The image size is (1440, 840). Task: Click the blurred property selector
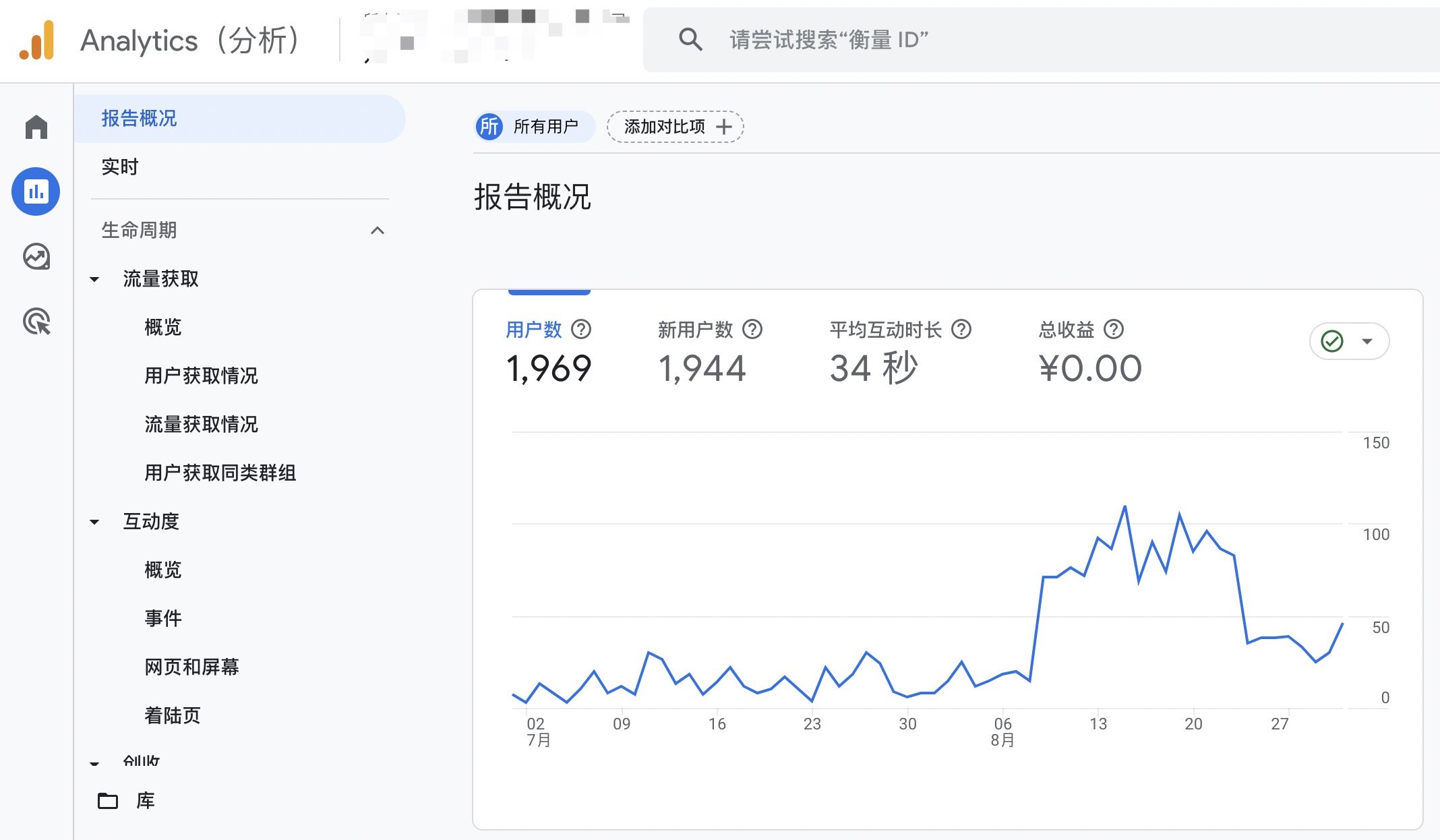click(x=495, y=37)
